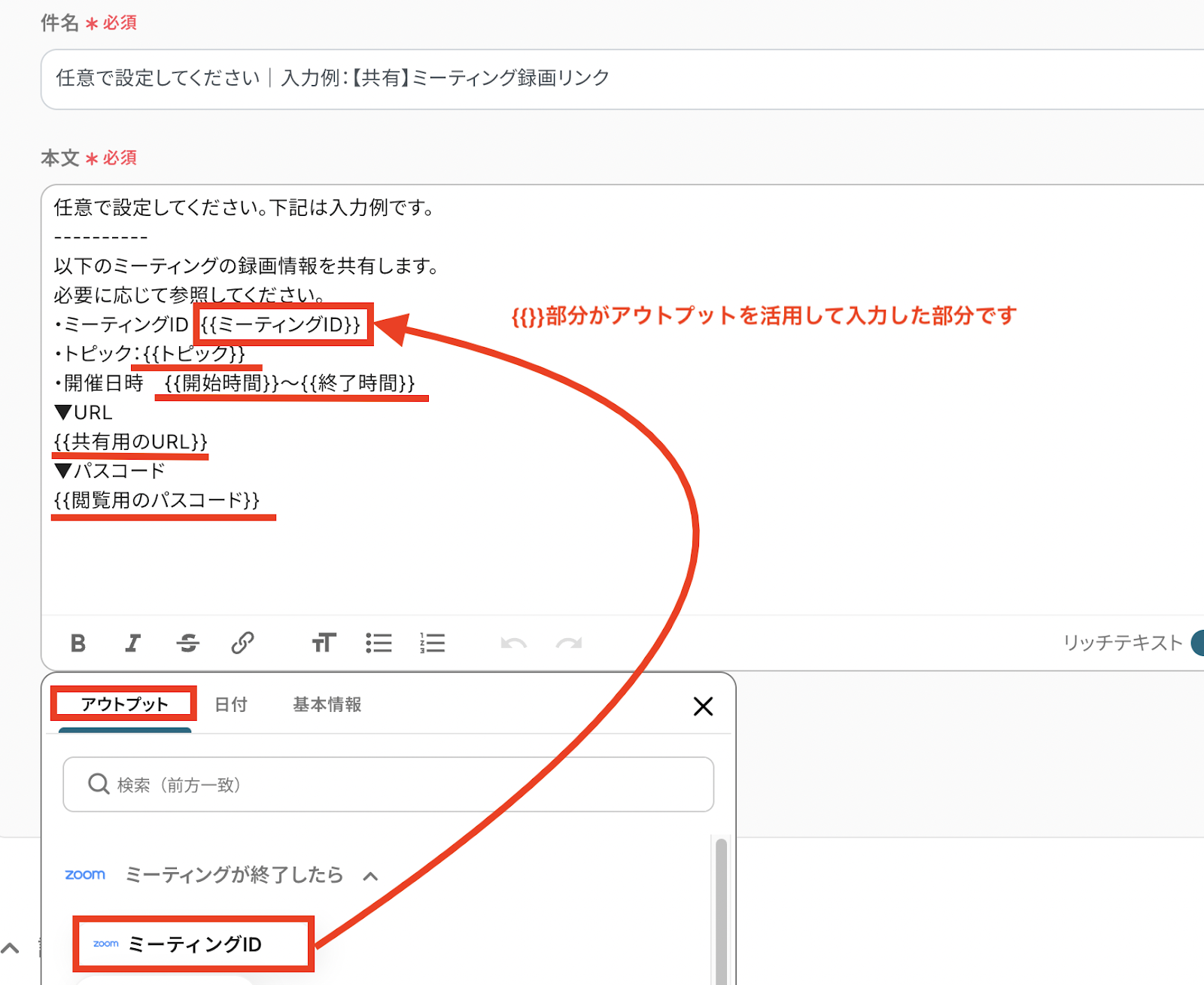
Task: Apply strikethrough formatting
Action: (187, 643)
